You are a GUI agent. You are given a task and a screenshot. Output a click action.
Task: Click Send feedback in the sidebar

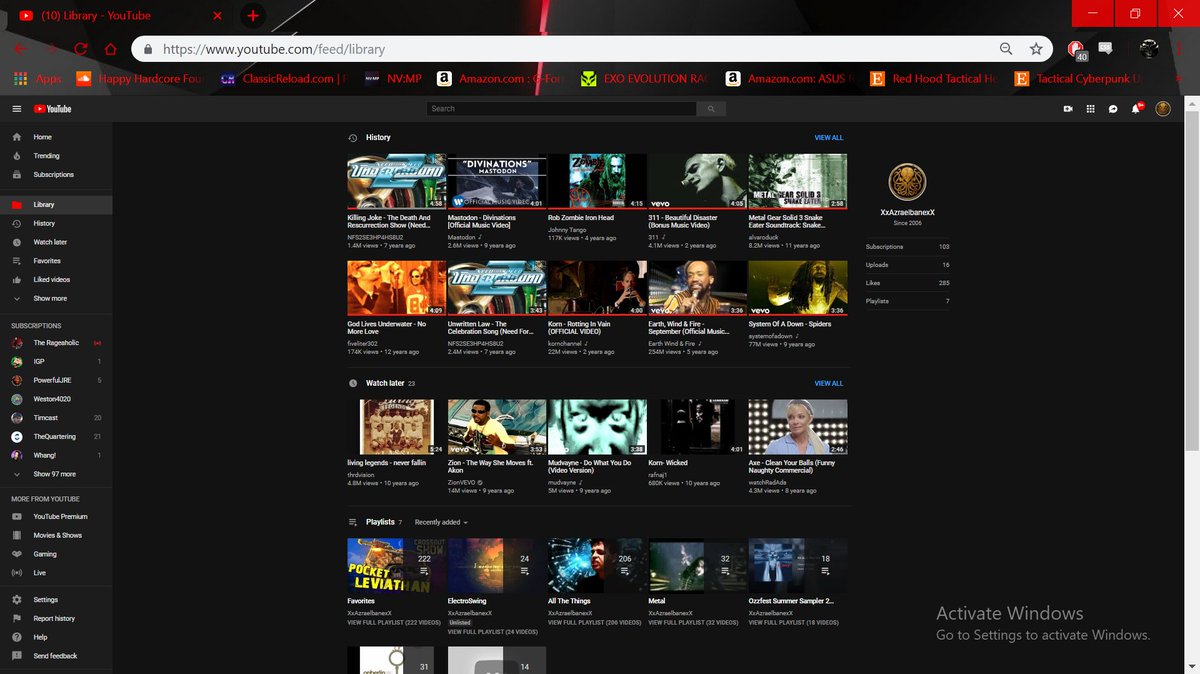point(56,656)
